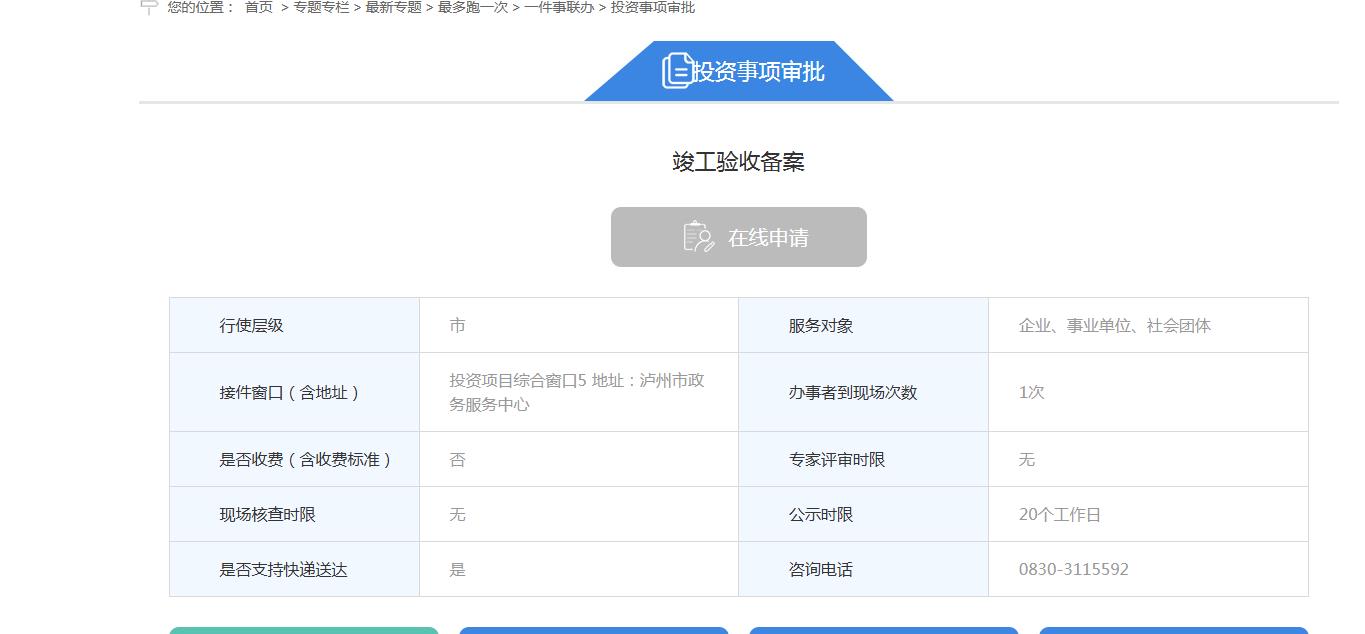Click the document icon in the blue header
1365x634 pixels.
coord(677,71)
